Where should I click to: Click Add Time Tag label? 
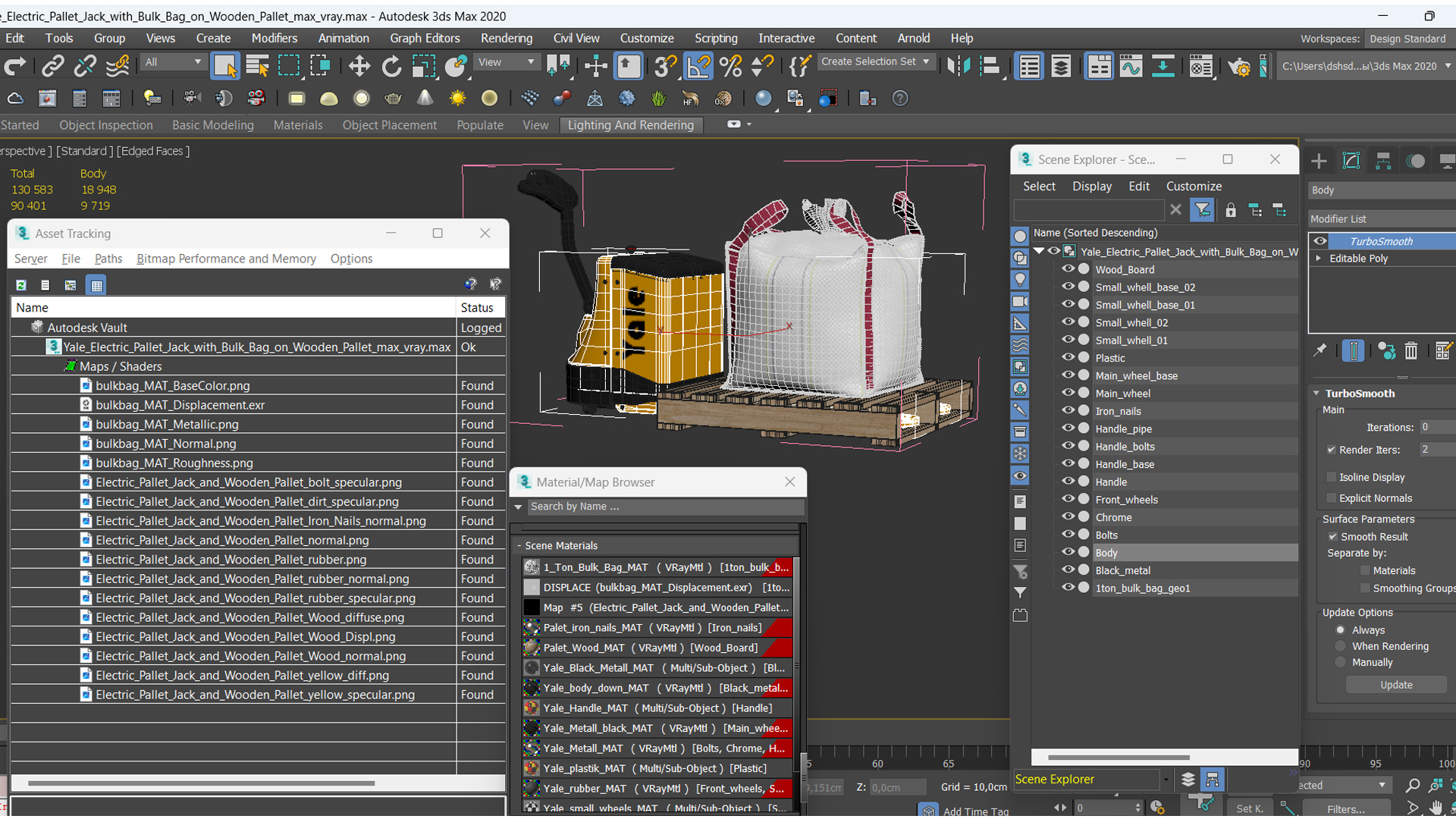point(975,811)
